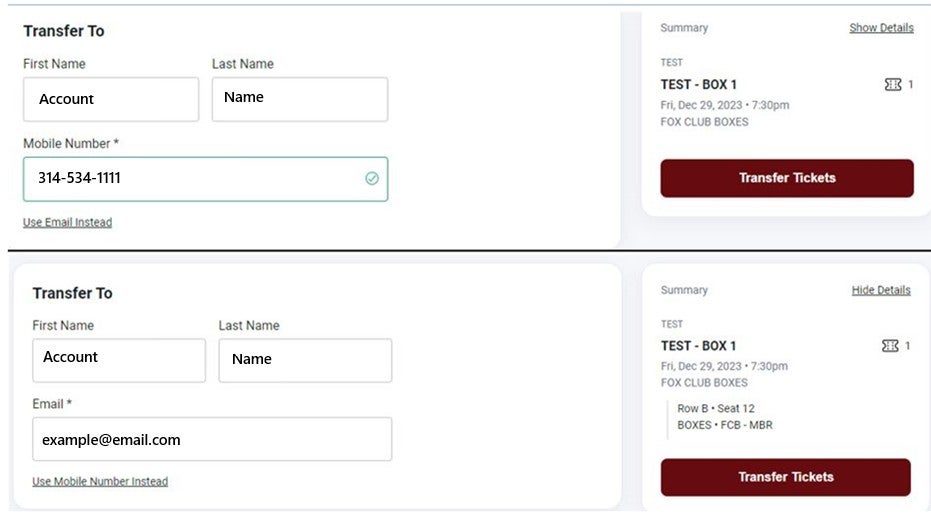Select TEST - BOX 1 title under Show Details
This screenshot has height=521, width=931.
698,85
